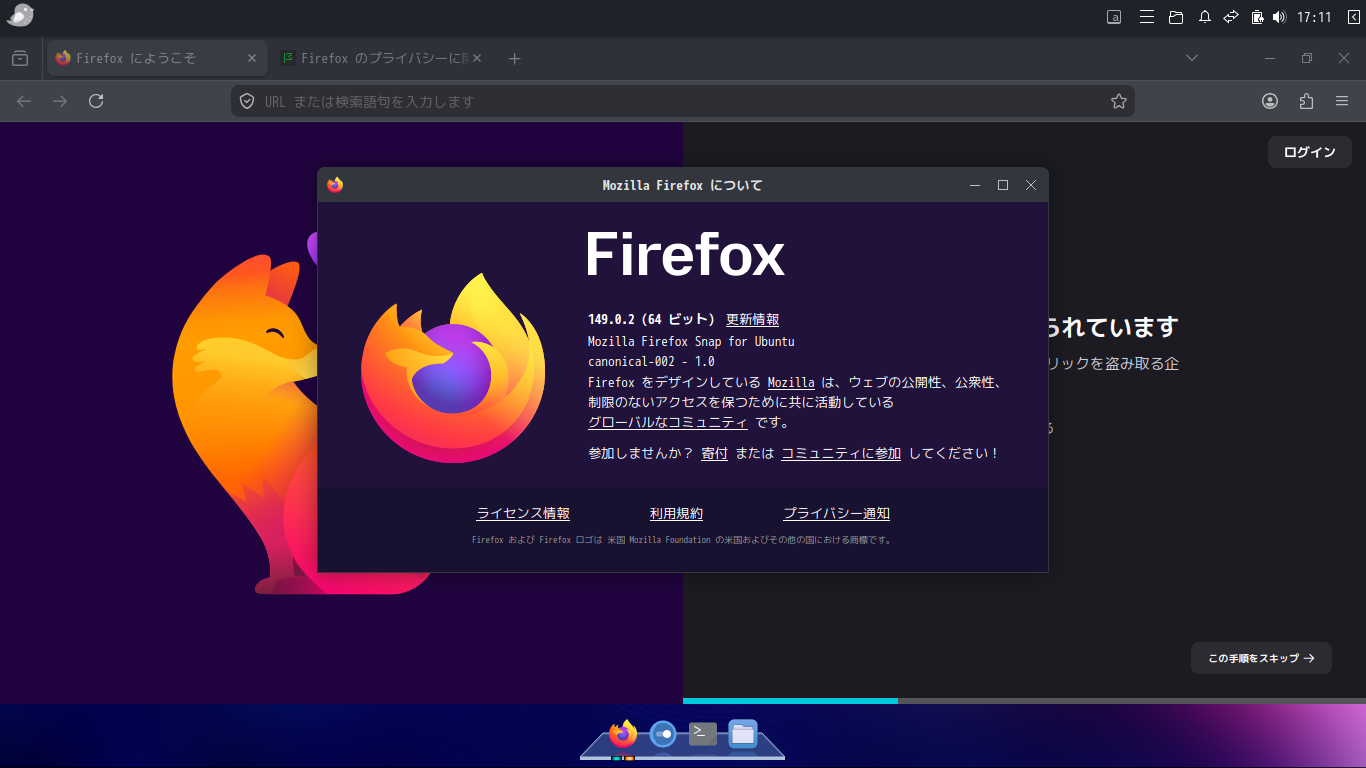Viewport: 1366px width, 768px height.
Task: Click the tracking protection shield icon
Action: point(247,101)
